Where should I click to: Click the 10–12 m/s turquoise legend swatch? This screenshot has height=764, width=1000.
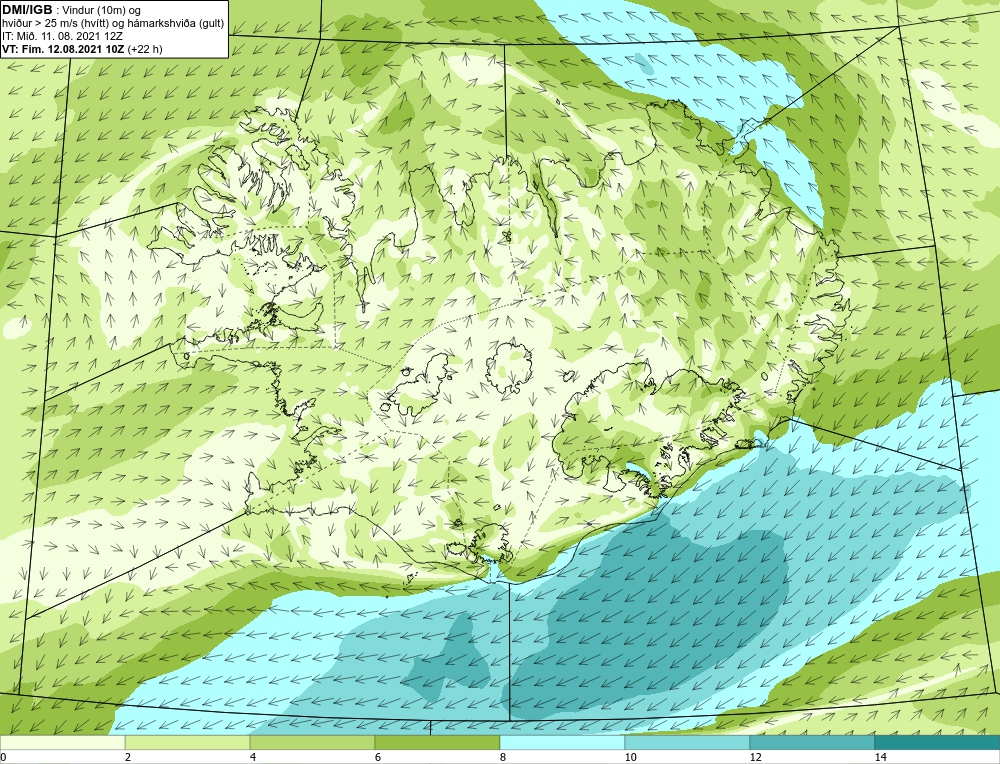(688, 743)
